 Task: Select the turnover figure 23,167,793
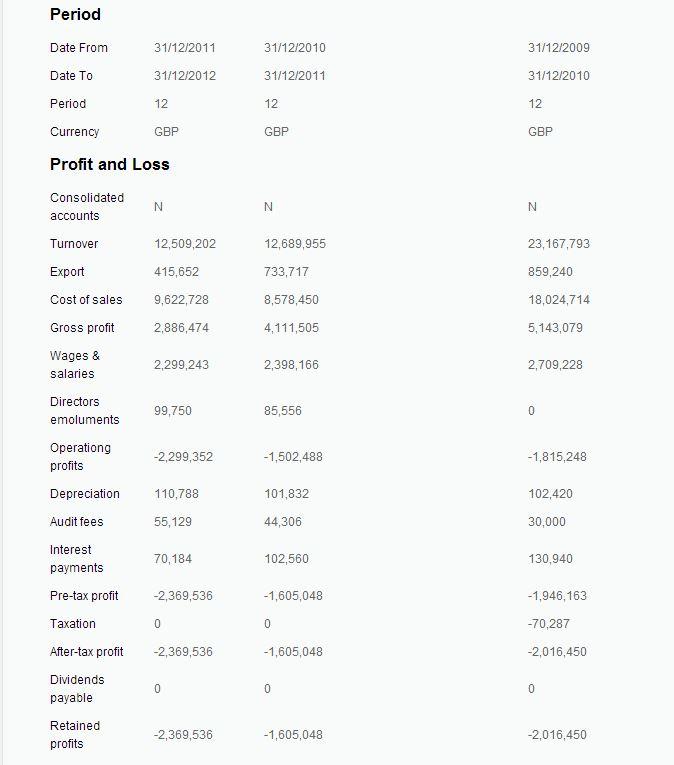tap(558, 244)
